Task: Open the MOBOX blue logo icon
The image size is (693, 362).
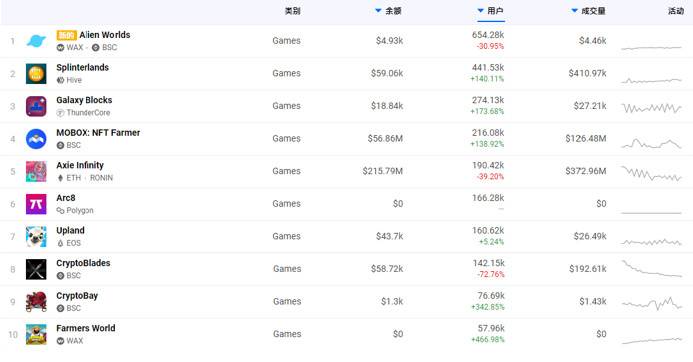Action: click(36, 139)
